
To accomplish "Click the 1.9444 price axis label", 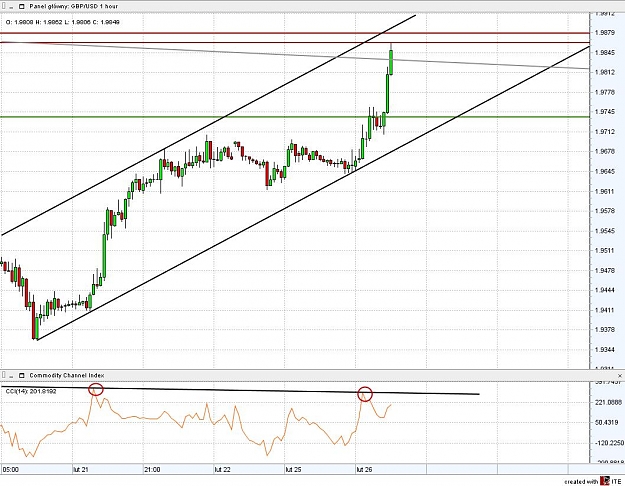I will point(604,290).
